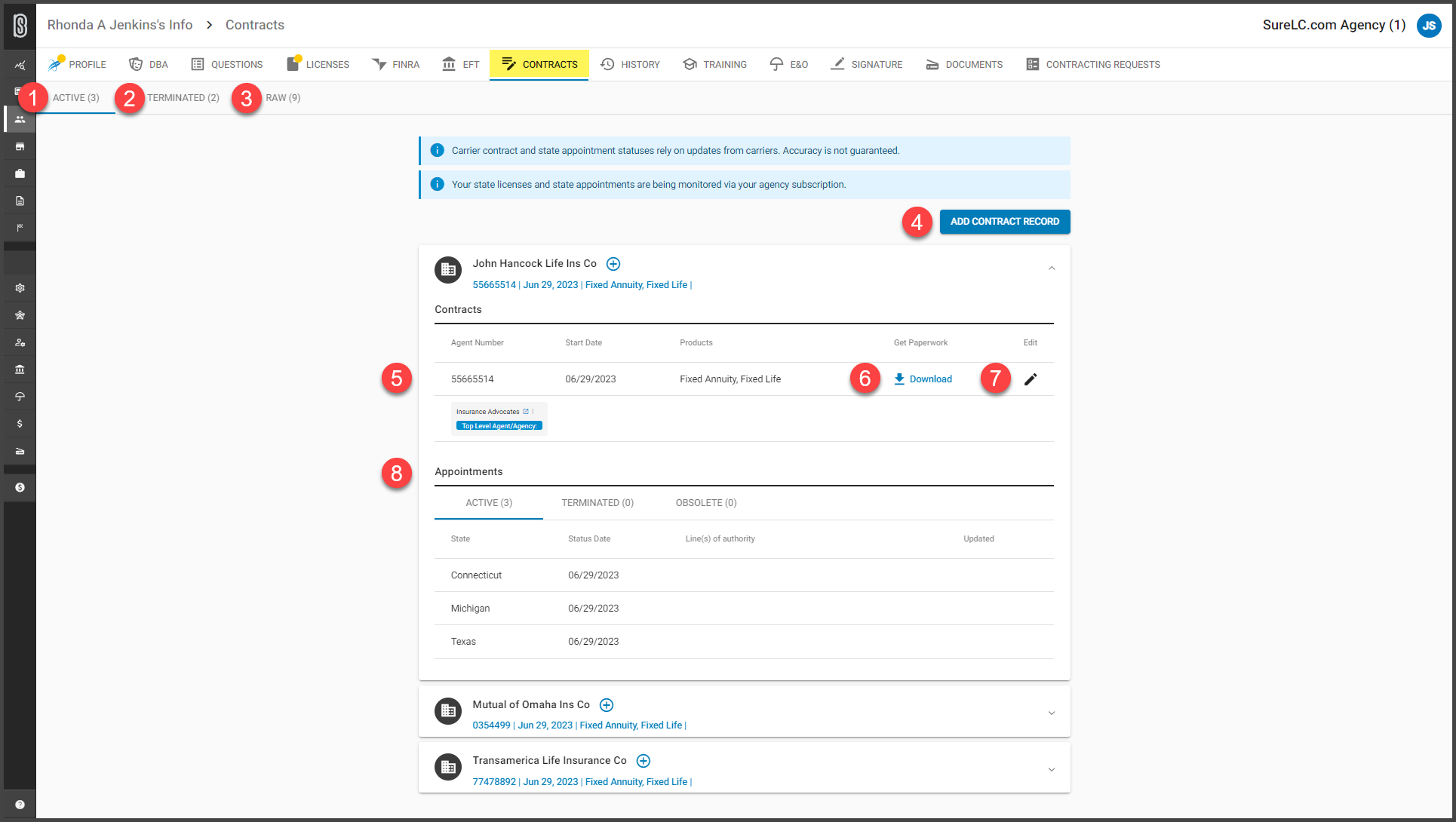Viewport: 1456px width, 822px height.
Task: Open the star badge sidebar icon
Action: tap(20, 315)
